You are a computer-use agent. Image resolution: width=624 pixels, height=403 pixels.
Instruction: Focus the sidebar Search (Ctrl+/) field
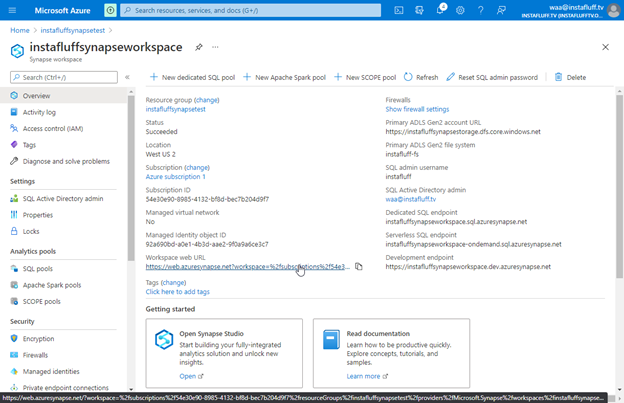point(64,77)
